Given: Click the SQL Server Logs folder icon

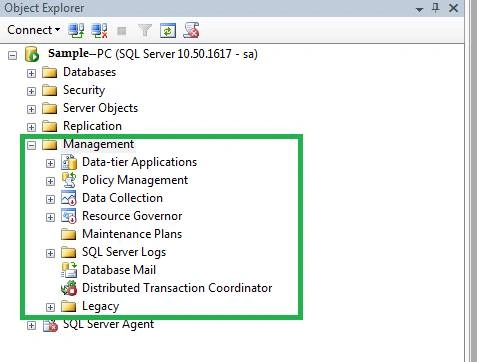Looking at the screenshot, I should pyautogui.click(x=69, y=252).
